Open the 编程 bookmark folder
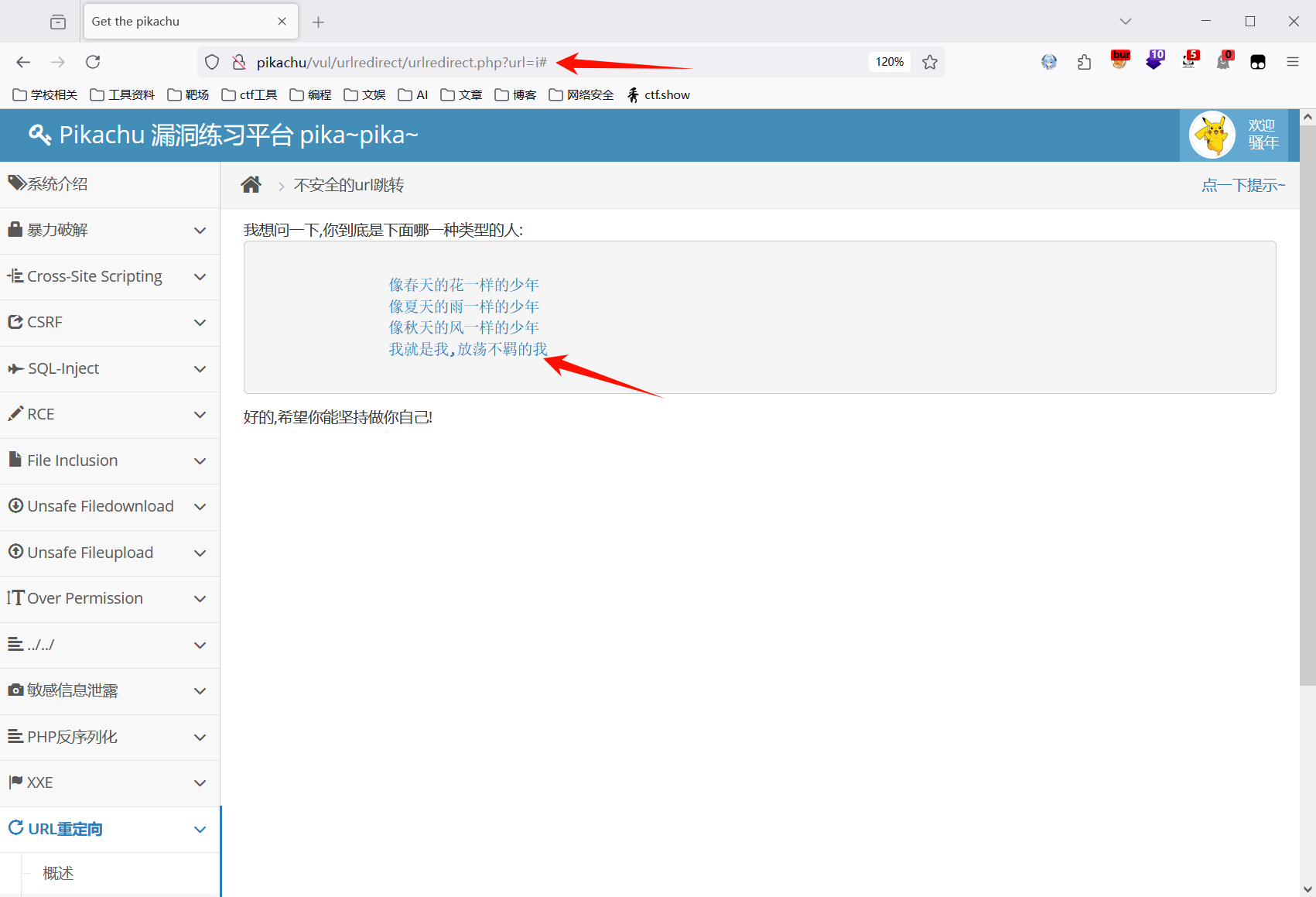The height and width of the screenshot is (897, 1316). tap(311, 94)
